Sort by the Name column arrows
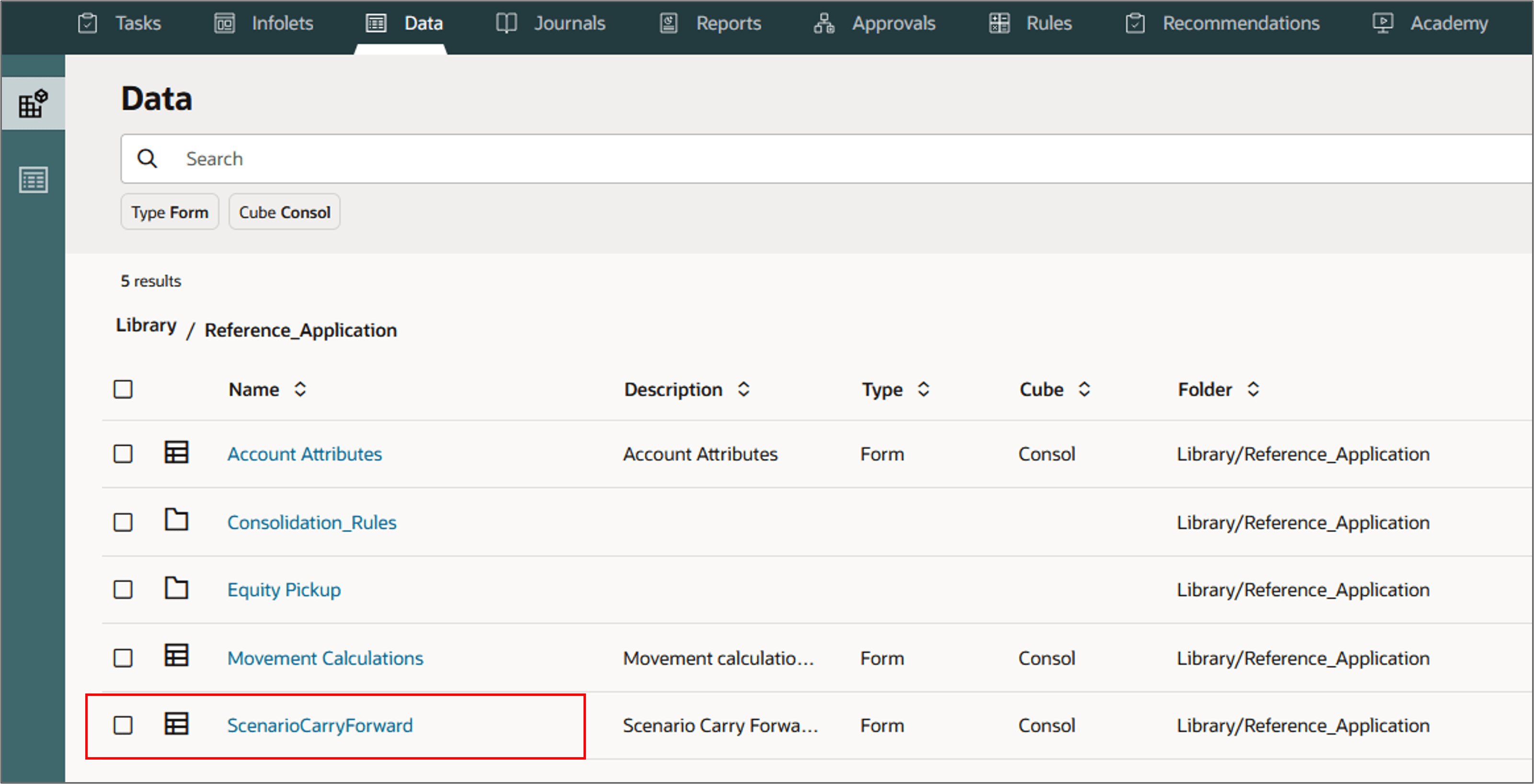1534x784 pixels. [x=300, y=389]
